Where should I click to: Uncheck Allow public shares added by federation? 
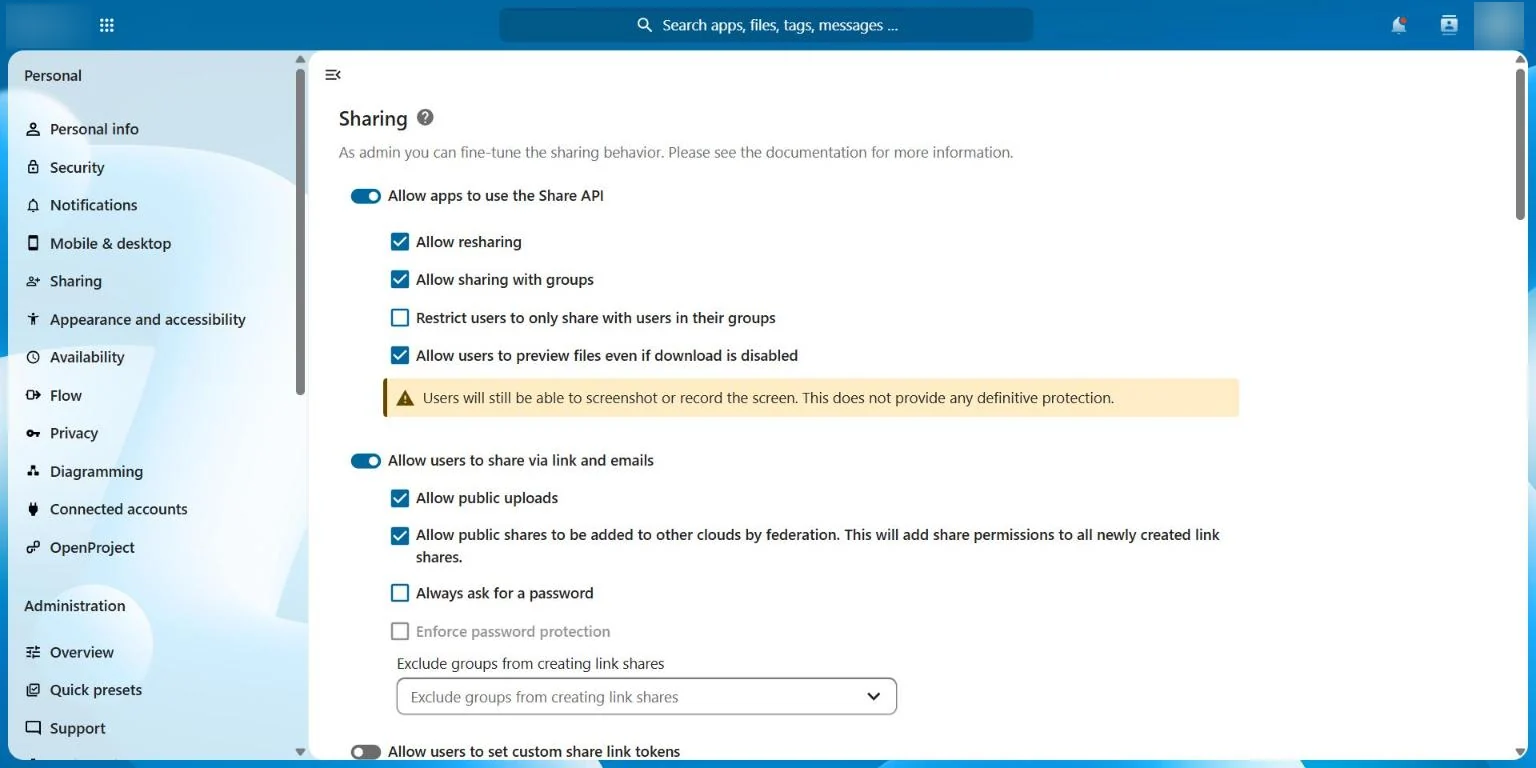pos(400,535)
